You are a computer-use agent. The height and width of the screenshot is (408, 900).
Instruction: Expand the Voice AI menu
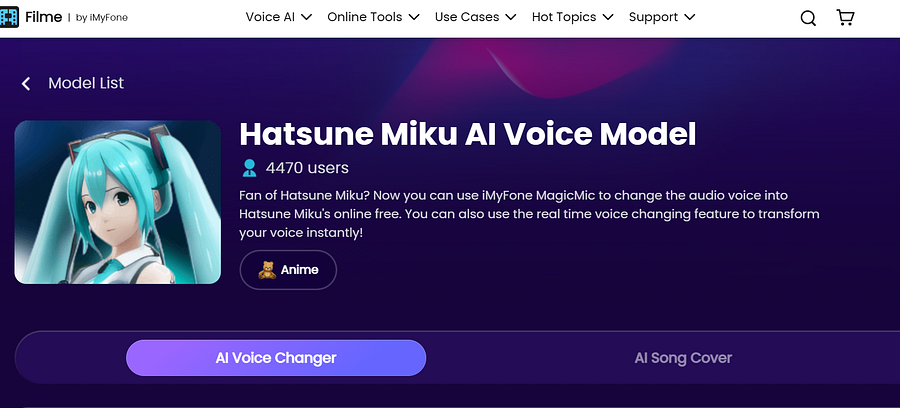tap(278, 17)
